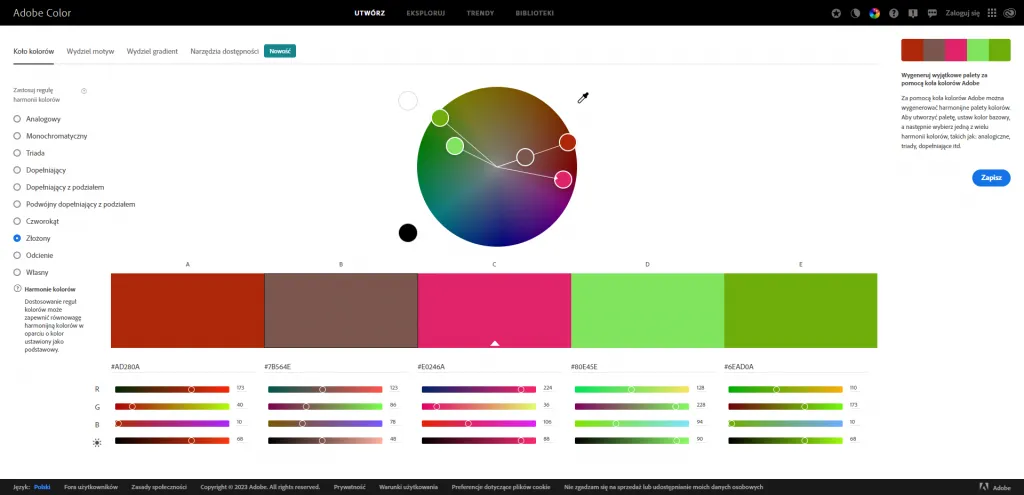Select color swatch D (light green)
Screen dimensions: 1024x495
click(x=647, y=310)
